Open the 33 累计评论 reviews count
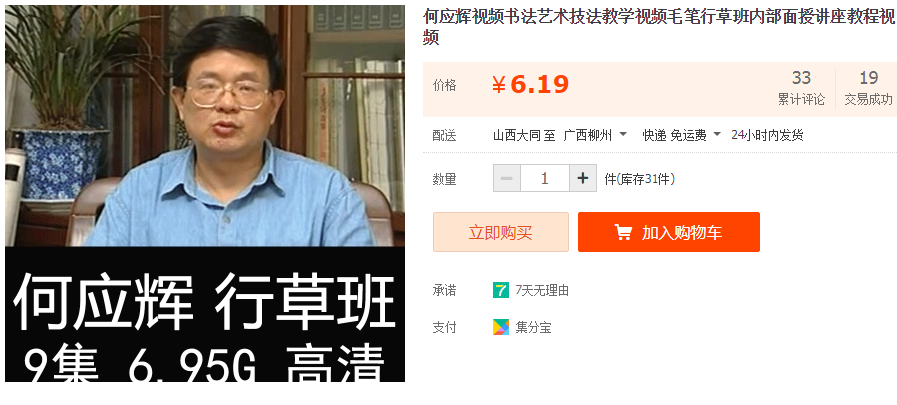This screenshot has width=897, height=405. tap(801, 88)
